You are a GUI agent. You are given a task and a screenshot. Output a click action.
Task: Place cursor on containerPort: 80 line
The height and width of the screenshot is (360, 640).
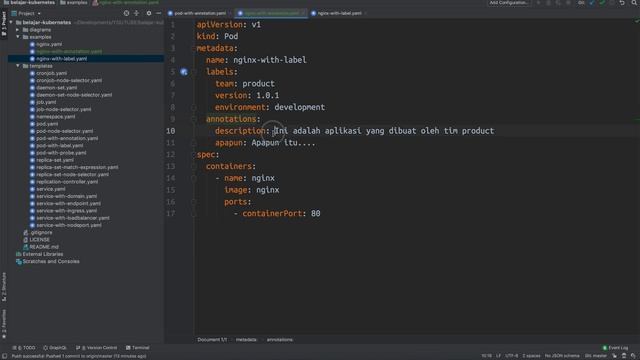tap(281, 213)
